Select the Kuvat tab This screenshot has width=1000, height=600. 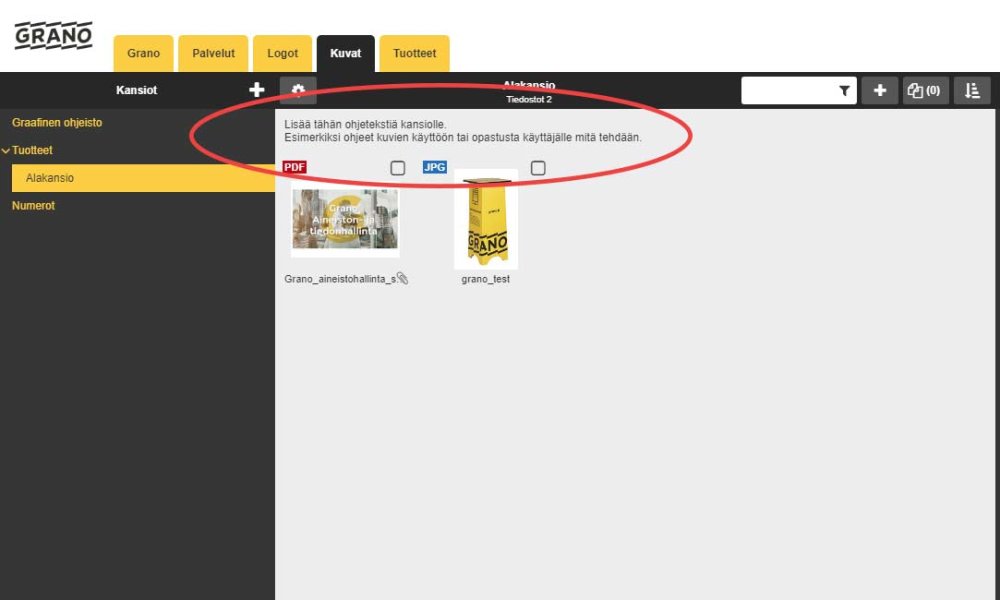346,54
